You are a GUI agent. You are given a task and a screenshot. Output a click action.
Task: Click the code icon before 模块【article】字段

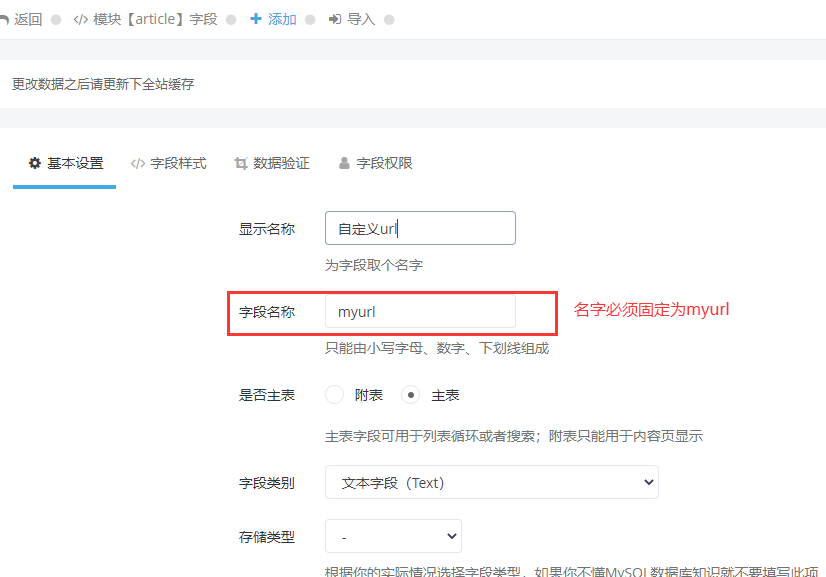click(x=81, y=20)
